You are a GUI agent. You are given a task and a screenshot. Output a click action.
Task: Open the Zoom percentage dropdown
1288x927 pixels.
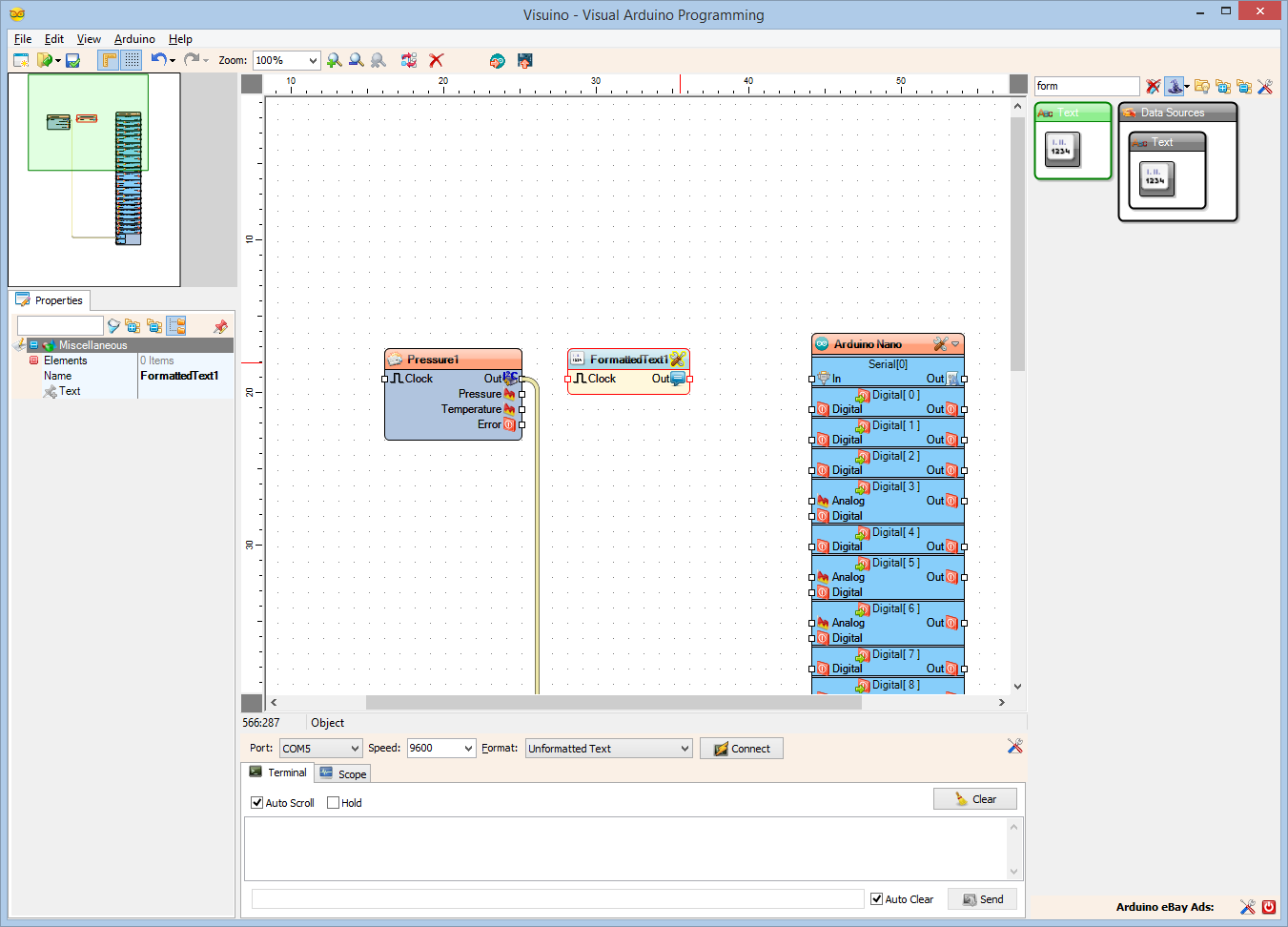point(313,59)
